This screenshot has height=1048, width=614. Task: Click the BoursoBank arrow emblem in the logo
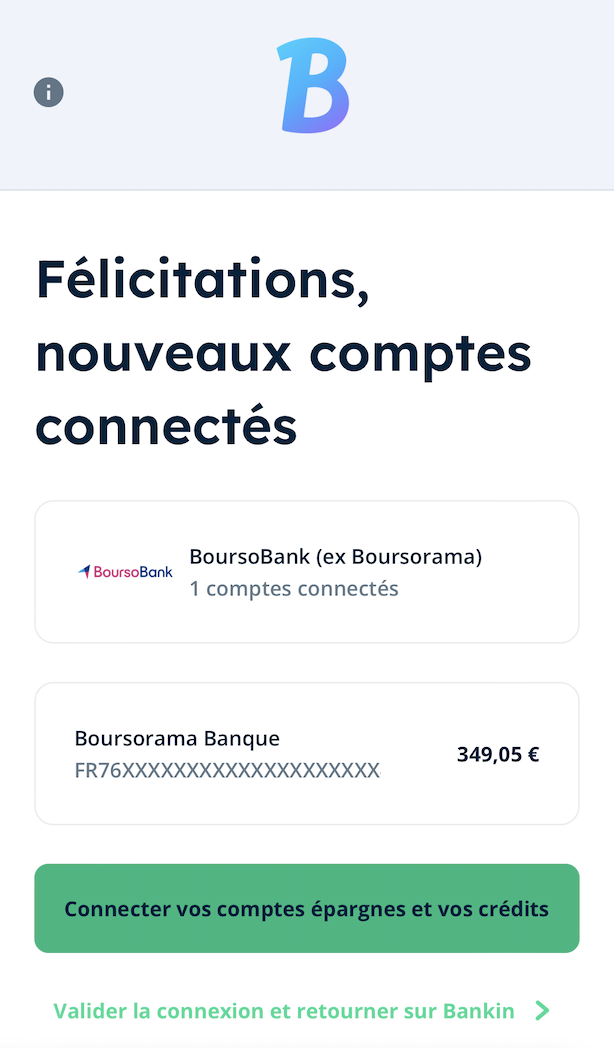84,571
